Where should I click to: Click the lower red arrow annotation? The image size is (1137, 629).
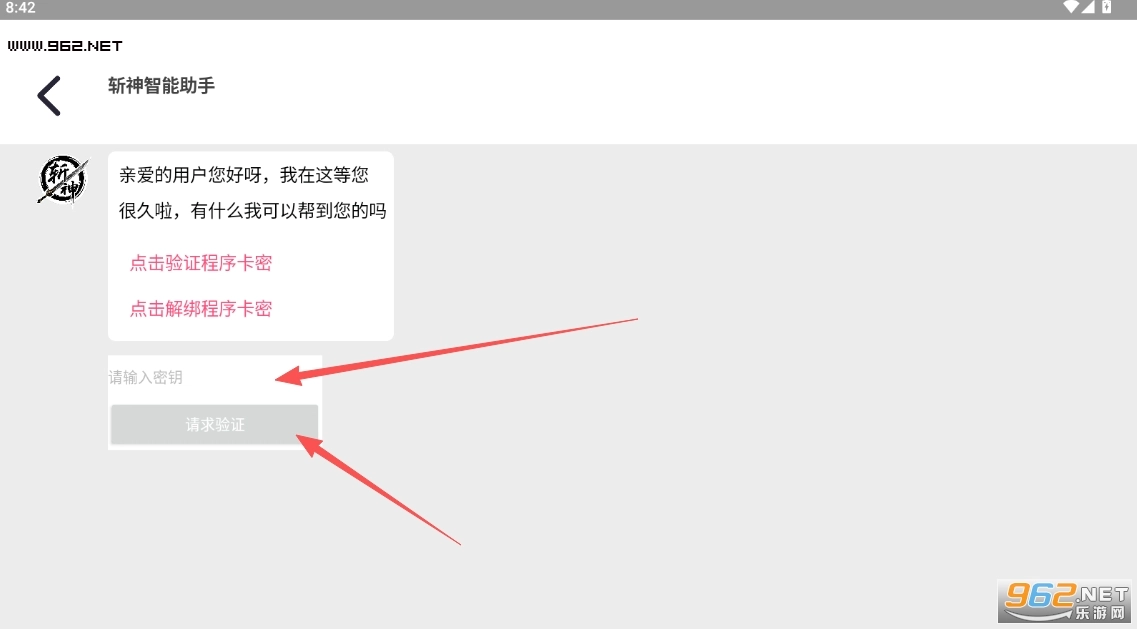point(379,489)
